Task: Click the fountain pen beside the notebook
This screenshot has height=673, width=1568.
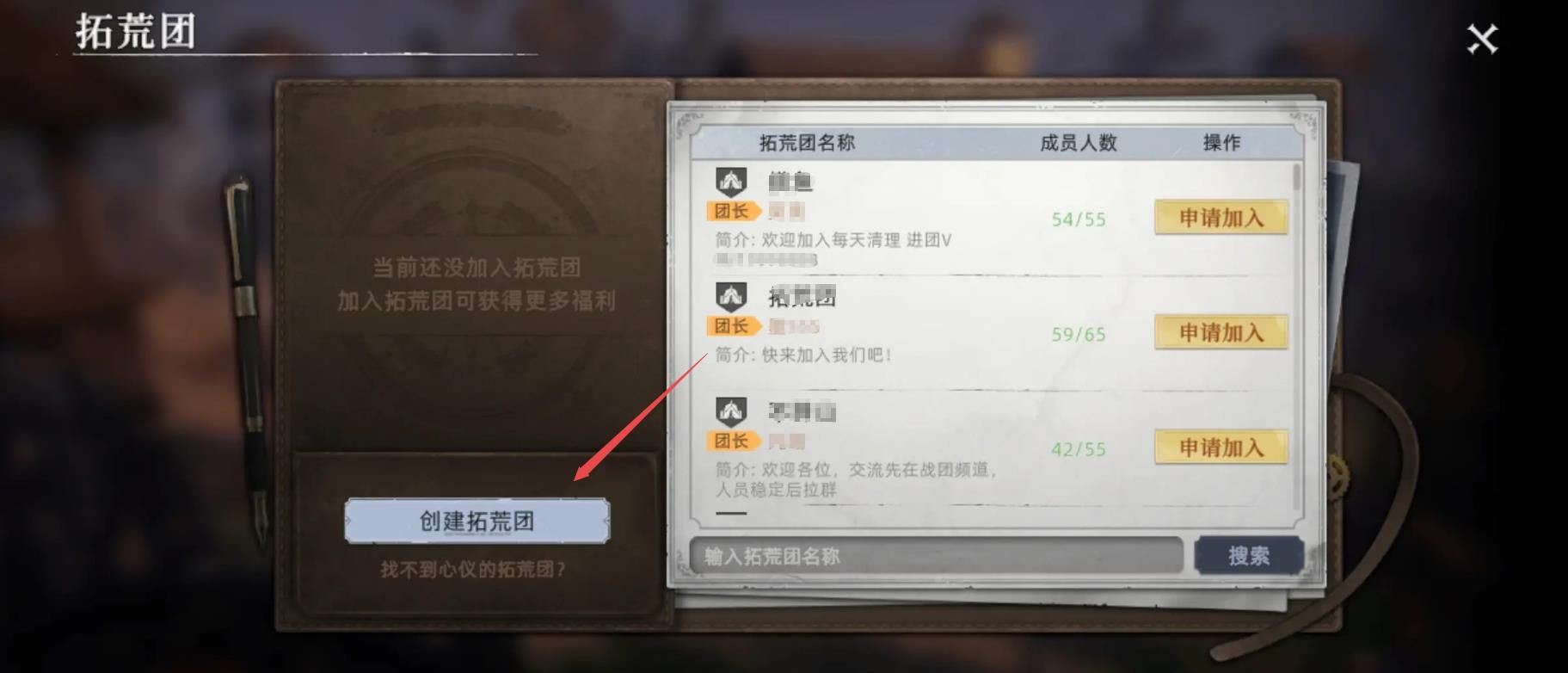Action: point(247,360)
